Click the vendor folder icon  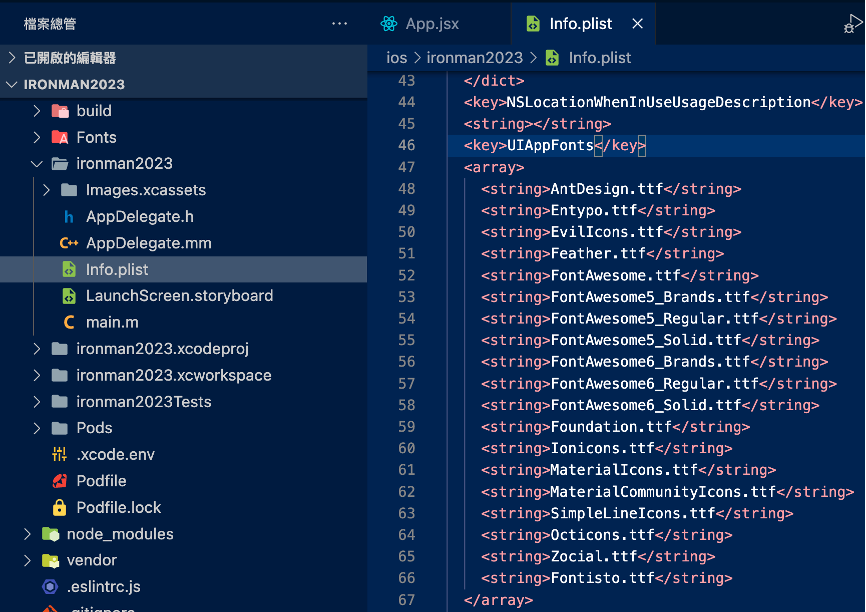[x=50, y=561]
